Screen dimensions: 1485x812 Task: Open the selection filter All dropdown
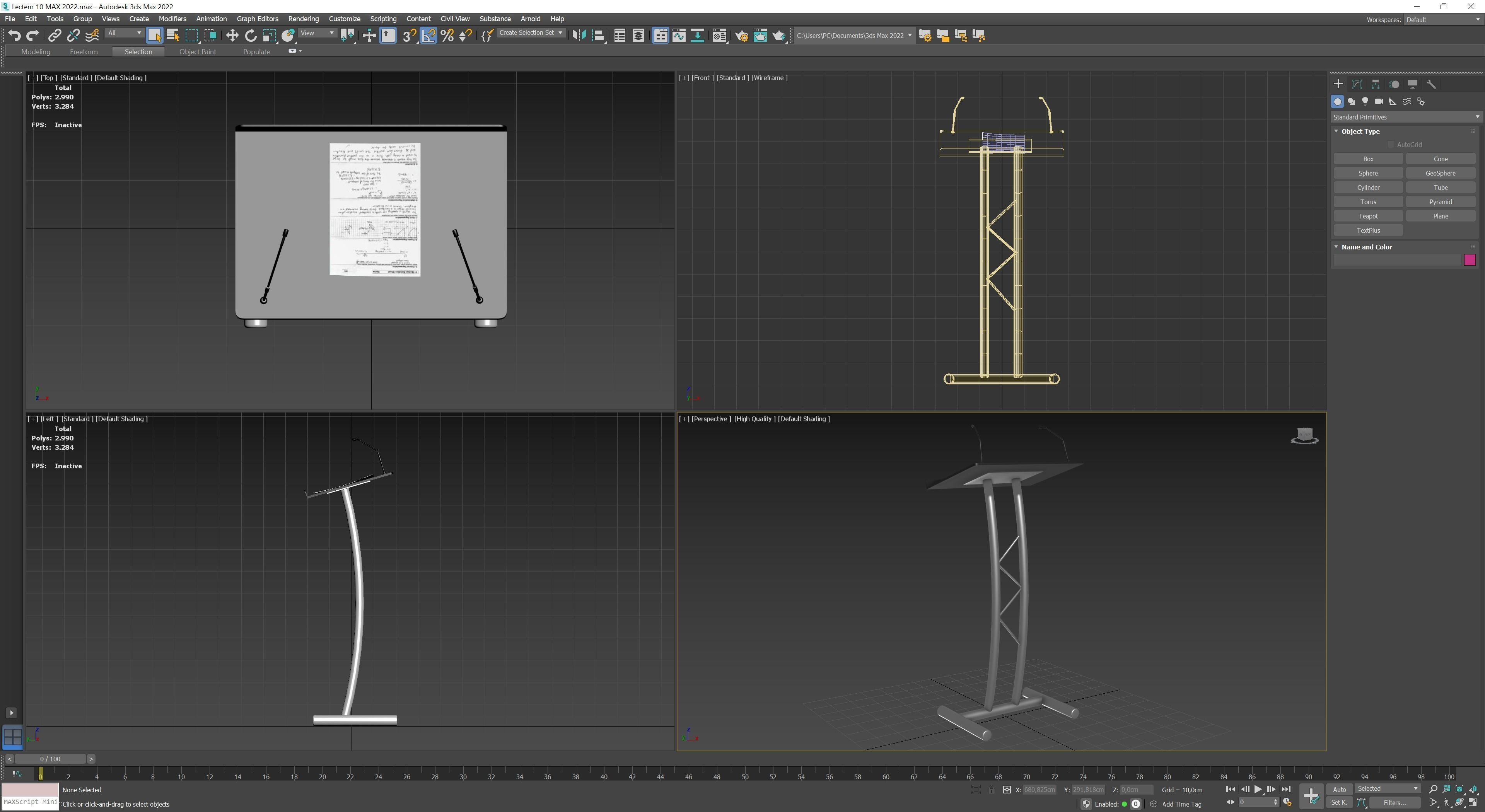125,33
